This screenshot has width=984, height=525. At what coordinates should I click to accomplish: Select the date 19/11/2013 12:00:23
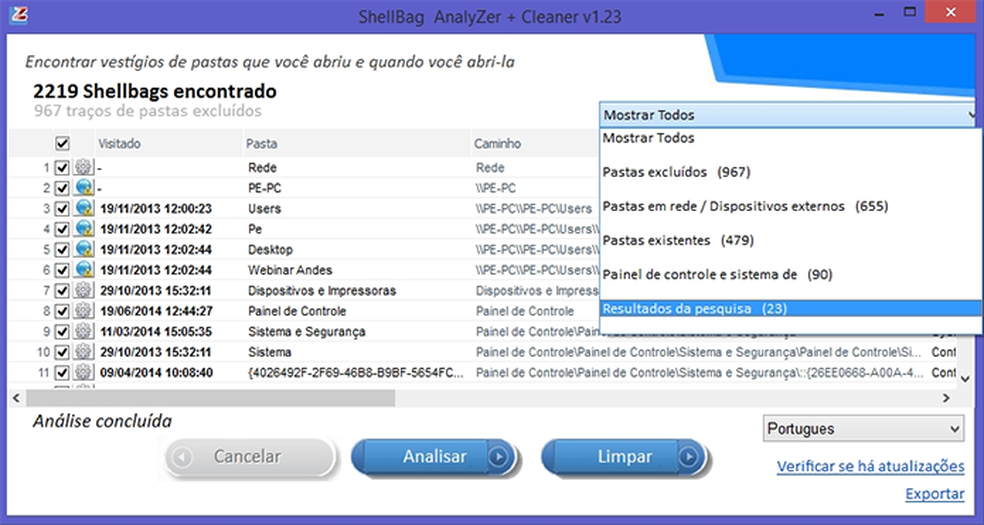pyautogui.click(x=156, y=209)
